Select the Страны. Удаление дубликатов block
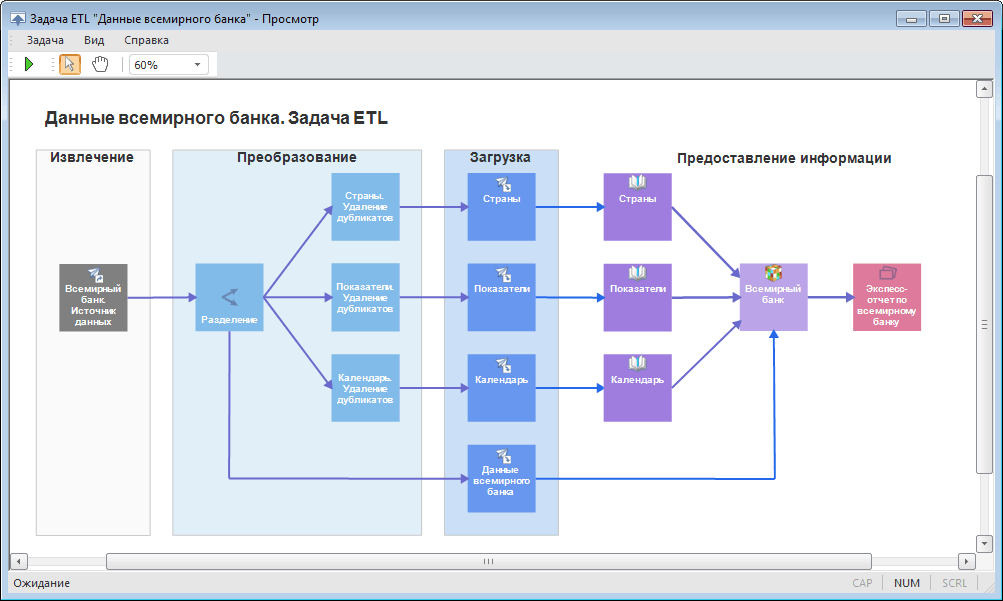 [x=365, y=207]
